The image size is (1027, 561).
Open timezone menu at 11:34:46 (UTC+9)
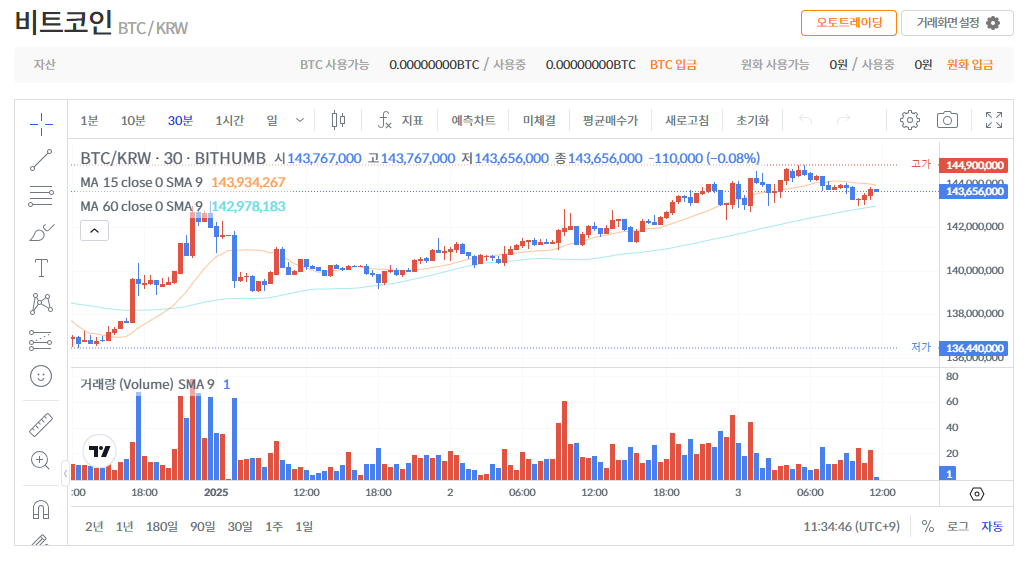coord(851,526)
